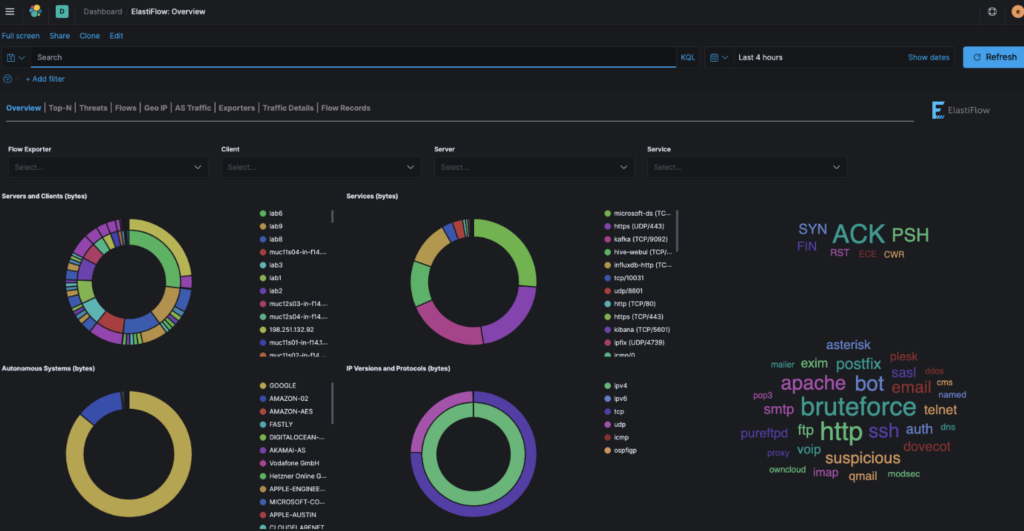This screenshot has width=1024, height=531.
Task: Enter Full screen mode
Action: (20, 36)
